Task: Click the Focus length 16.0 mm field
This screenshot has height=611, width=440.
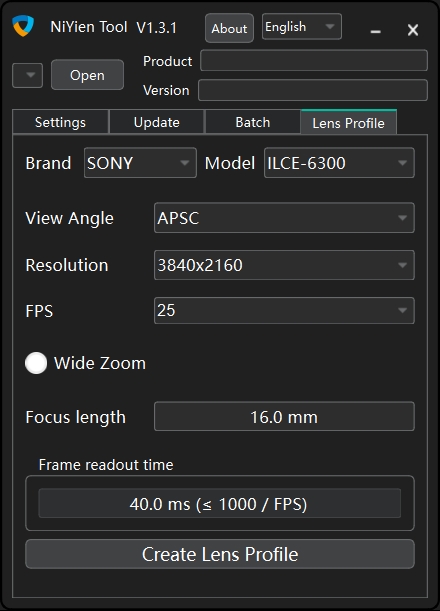Action: pyautogui.click(x=284, y=417)
